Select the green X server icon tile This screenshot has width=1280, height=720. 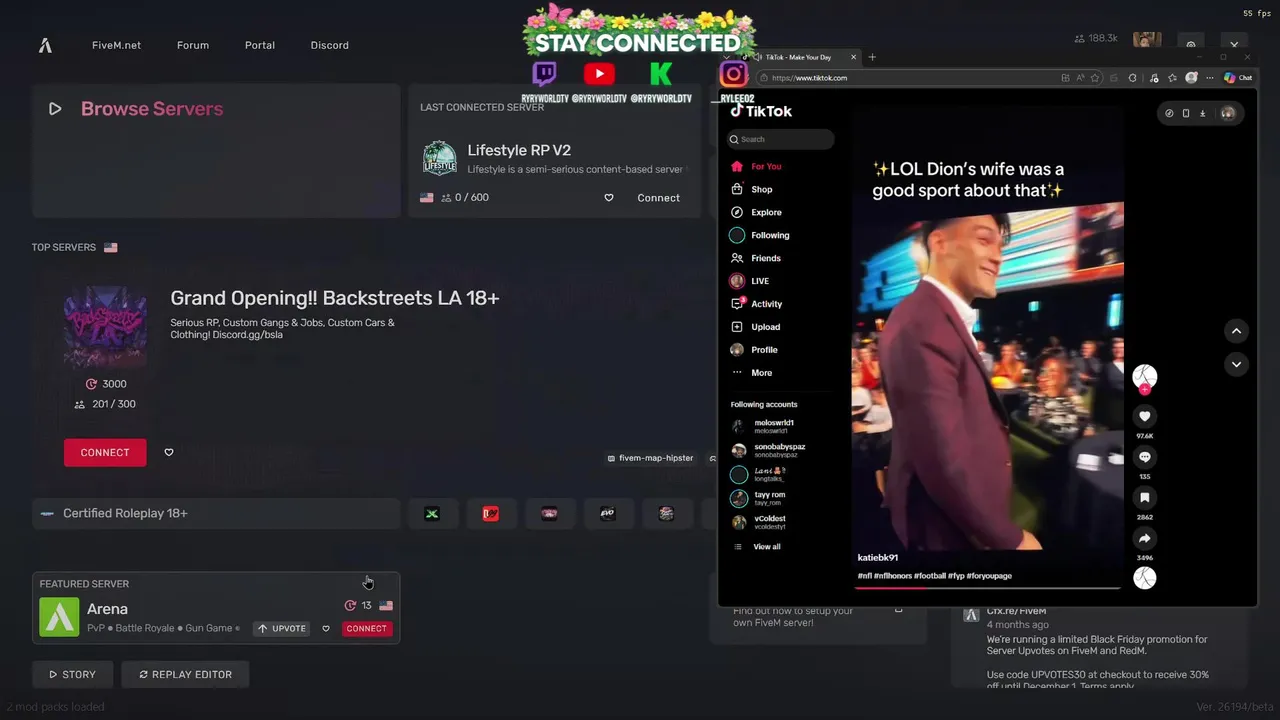click(432, 513)
